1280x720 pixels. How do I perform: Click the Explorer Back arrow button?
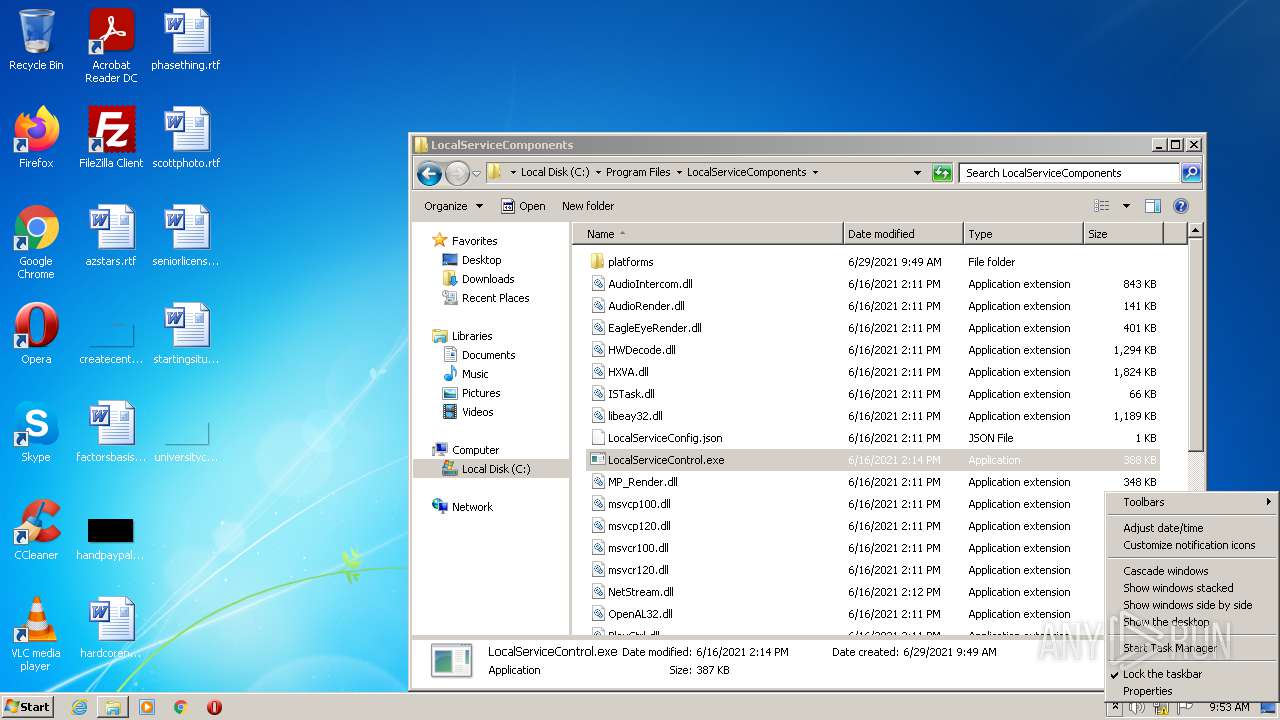click(x=429, y=173)
